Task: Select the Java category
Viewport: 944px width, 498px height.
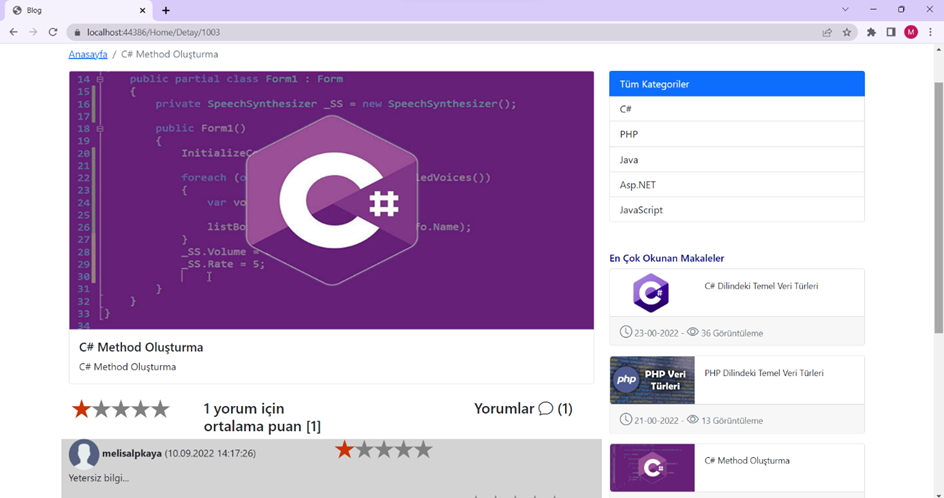Action: tap(737, 160)
